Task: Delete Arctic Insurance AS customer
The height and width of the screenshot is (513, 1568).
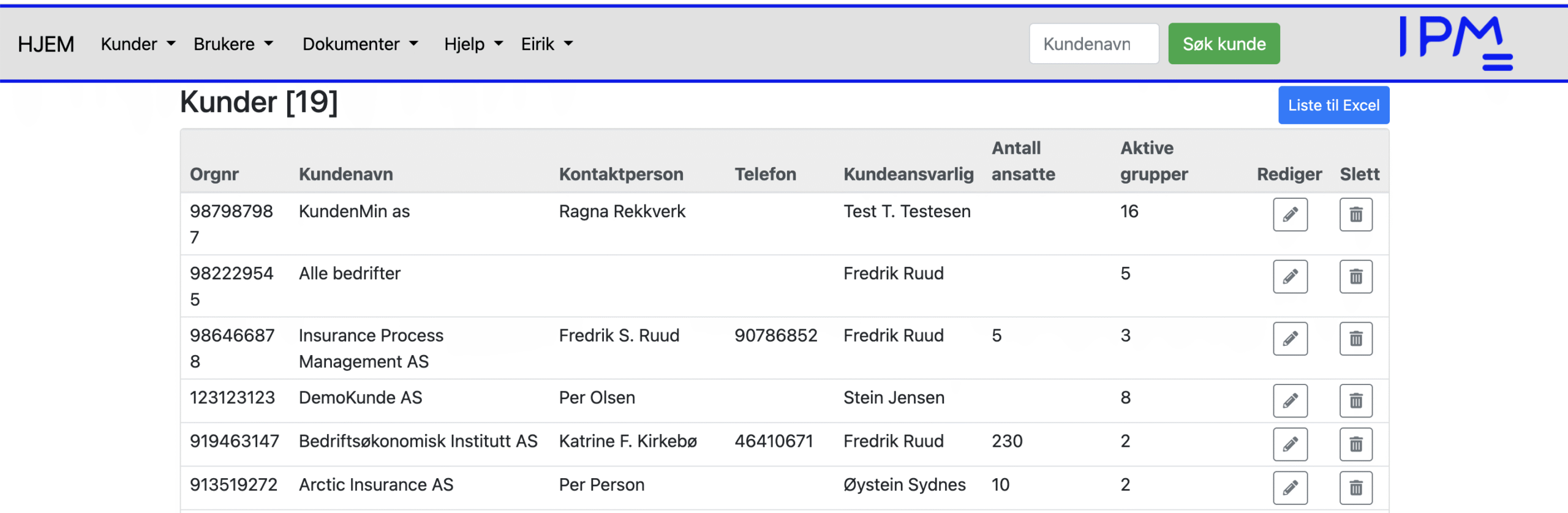Action: (1355, 487)
